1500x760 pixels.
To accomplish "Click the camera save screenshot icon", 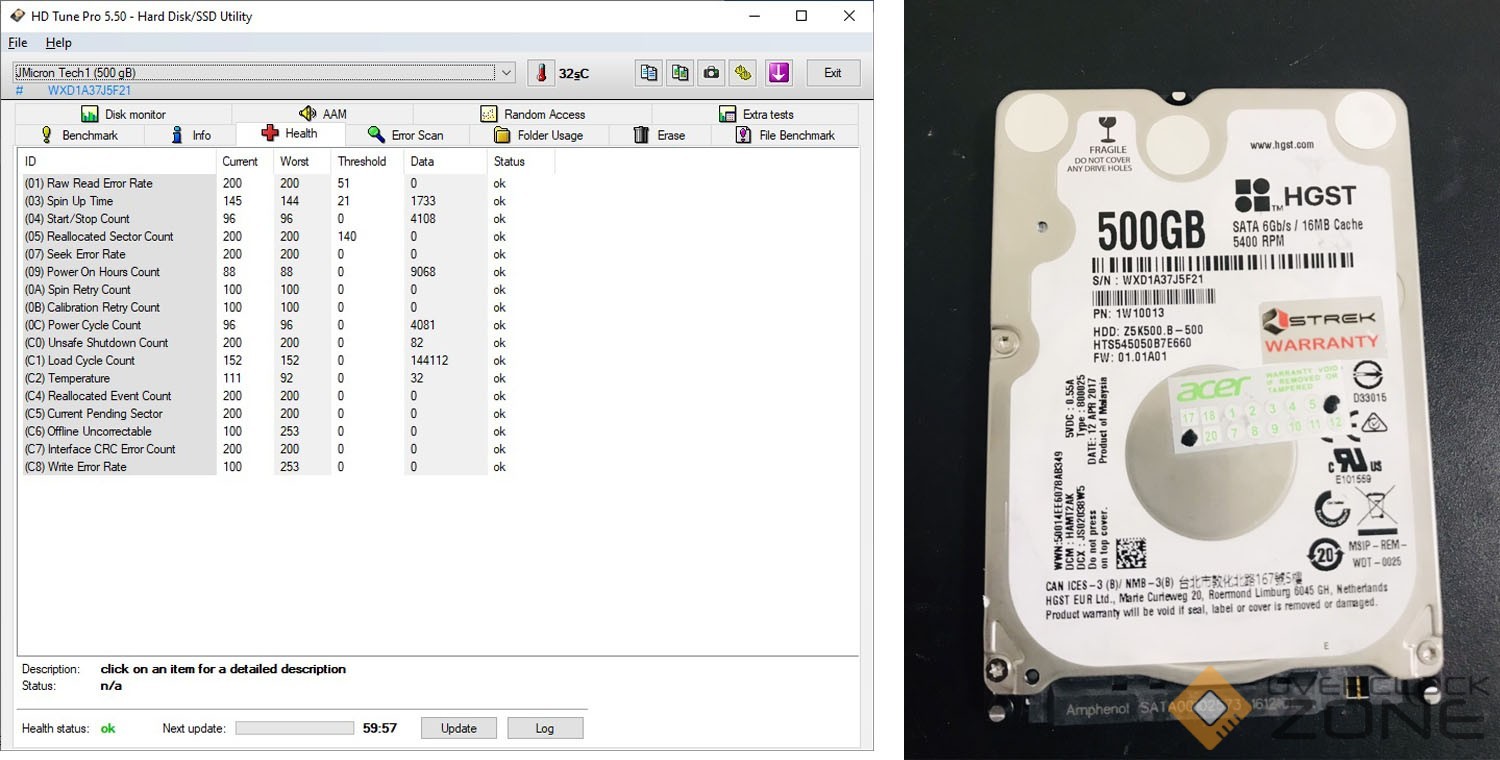I will pos(711,73).
